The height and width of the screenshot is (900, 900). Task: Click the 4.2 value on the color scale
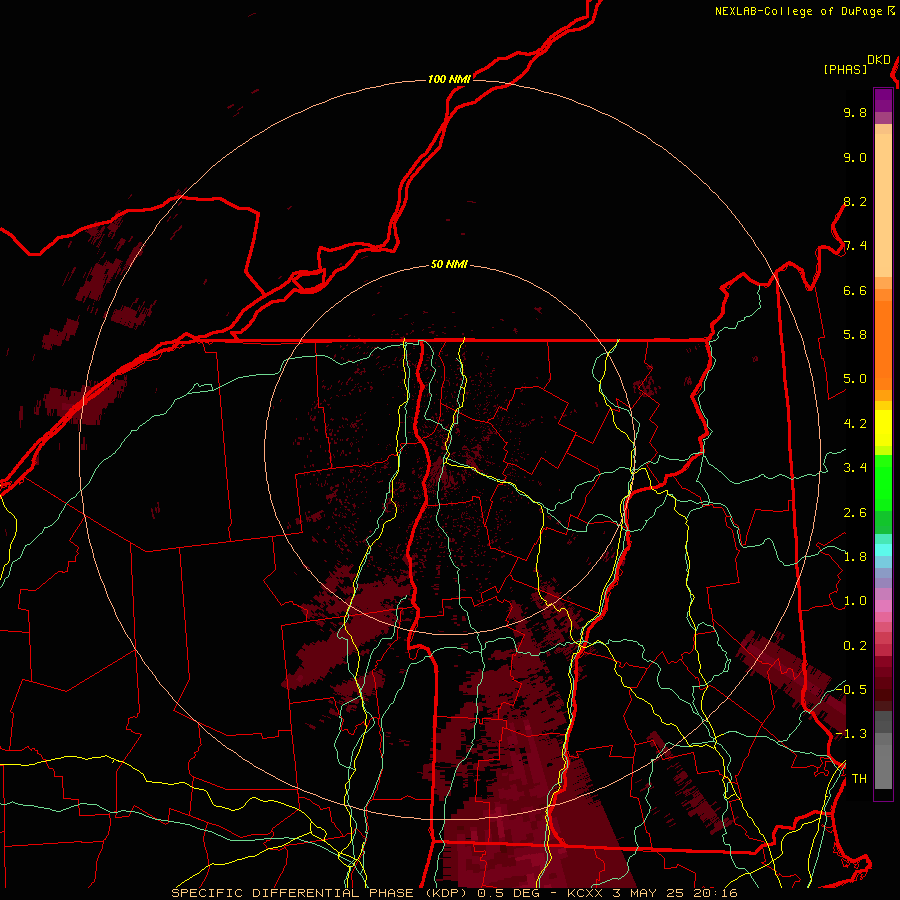(x=855, y=424)
